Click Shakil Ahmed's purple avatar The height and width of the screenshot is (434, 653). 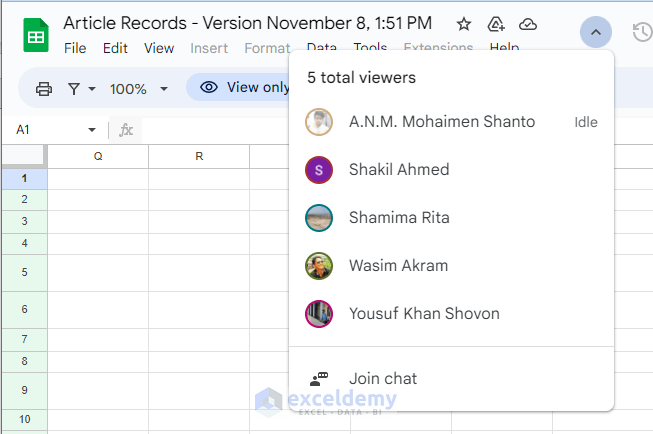[x=319, y=170]
